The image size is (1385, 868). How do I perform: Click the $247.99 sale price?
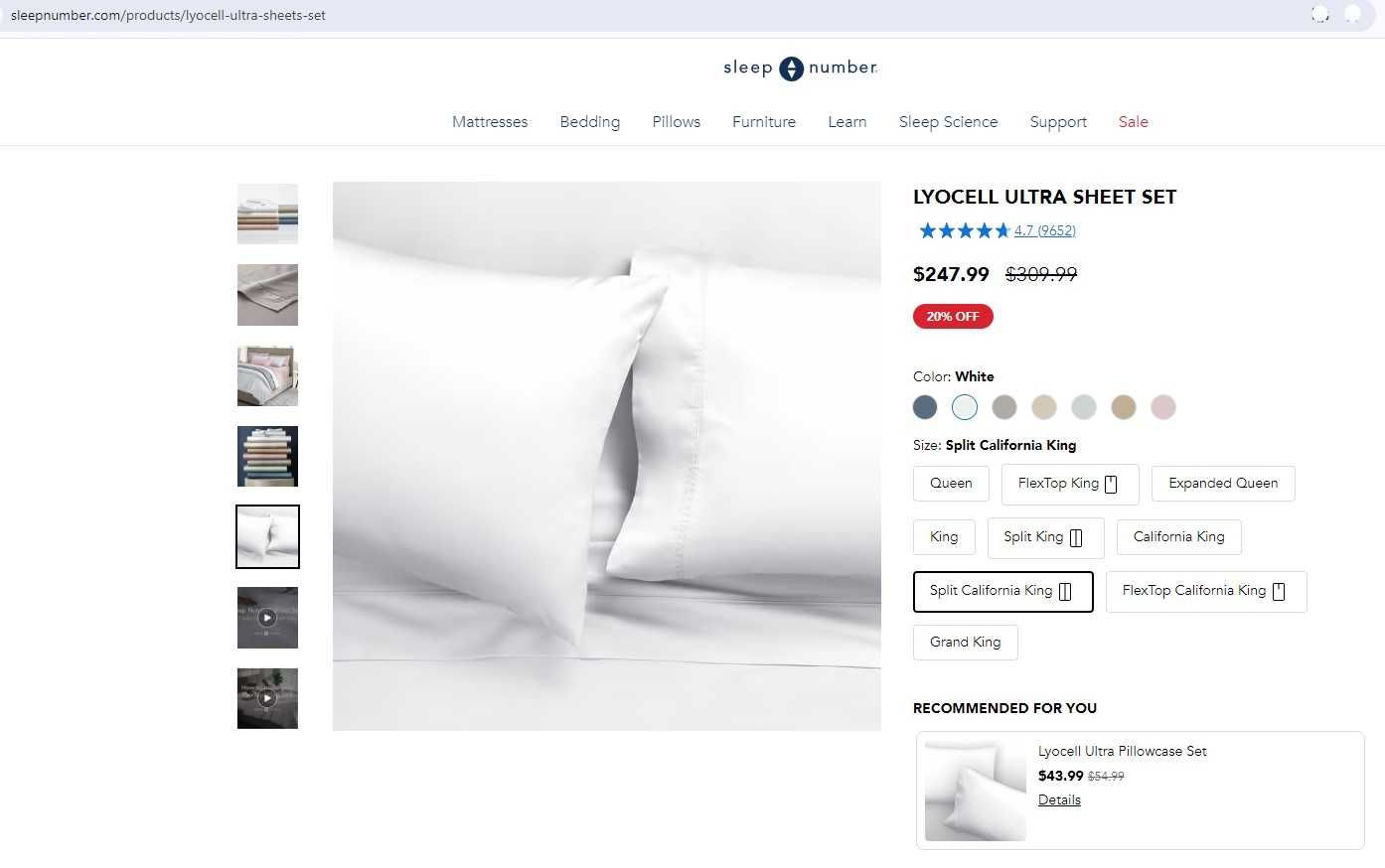click(x=951, y=274)
